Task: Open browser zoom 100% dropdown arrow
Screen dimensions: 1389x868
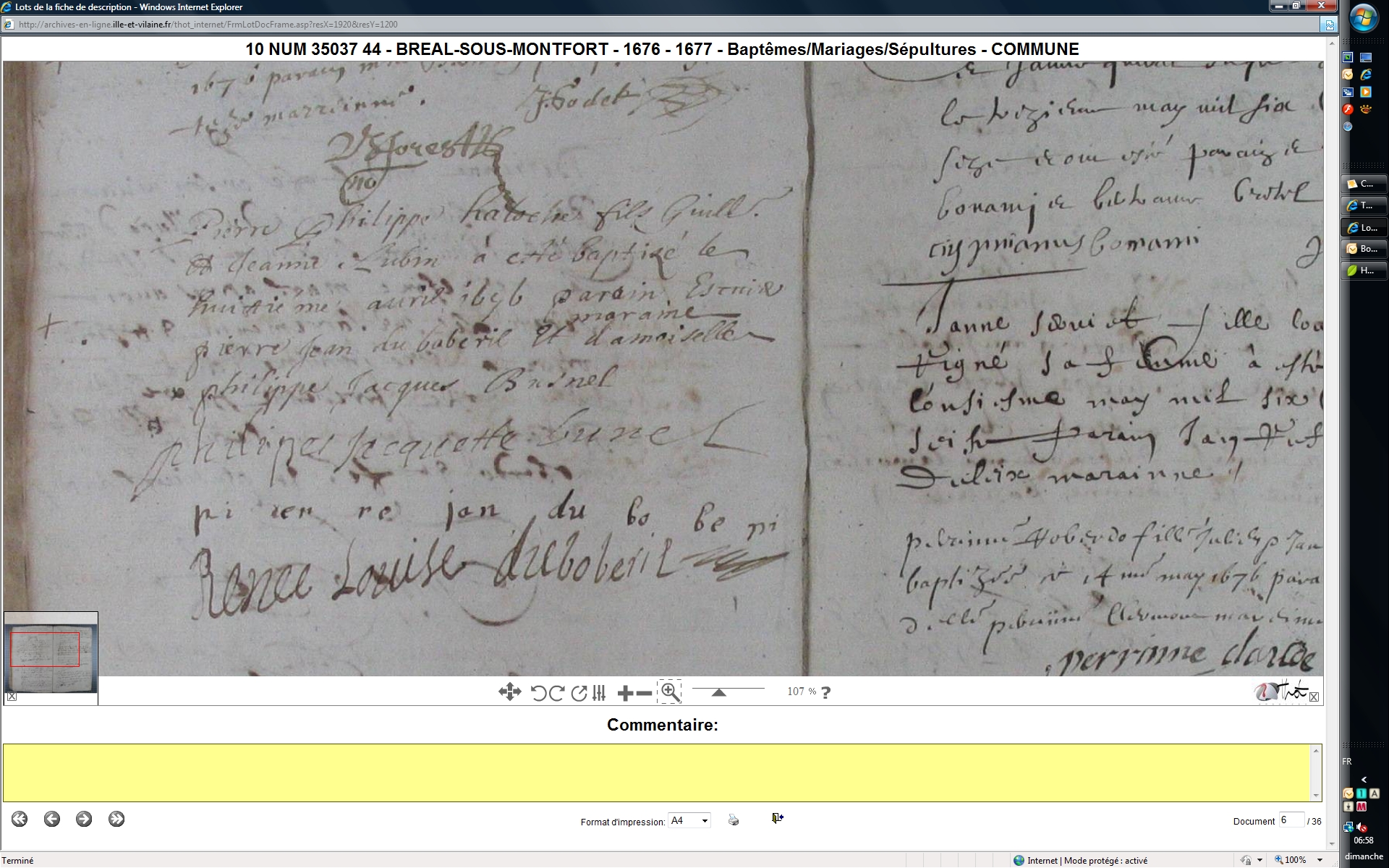Action: click(1320, 860)
